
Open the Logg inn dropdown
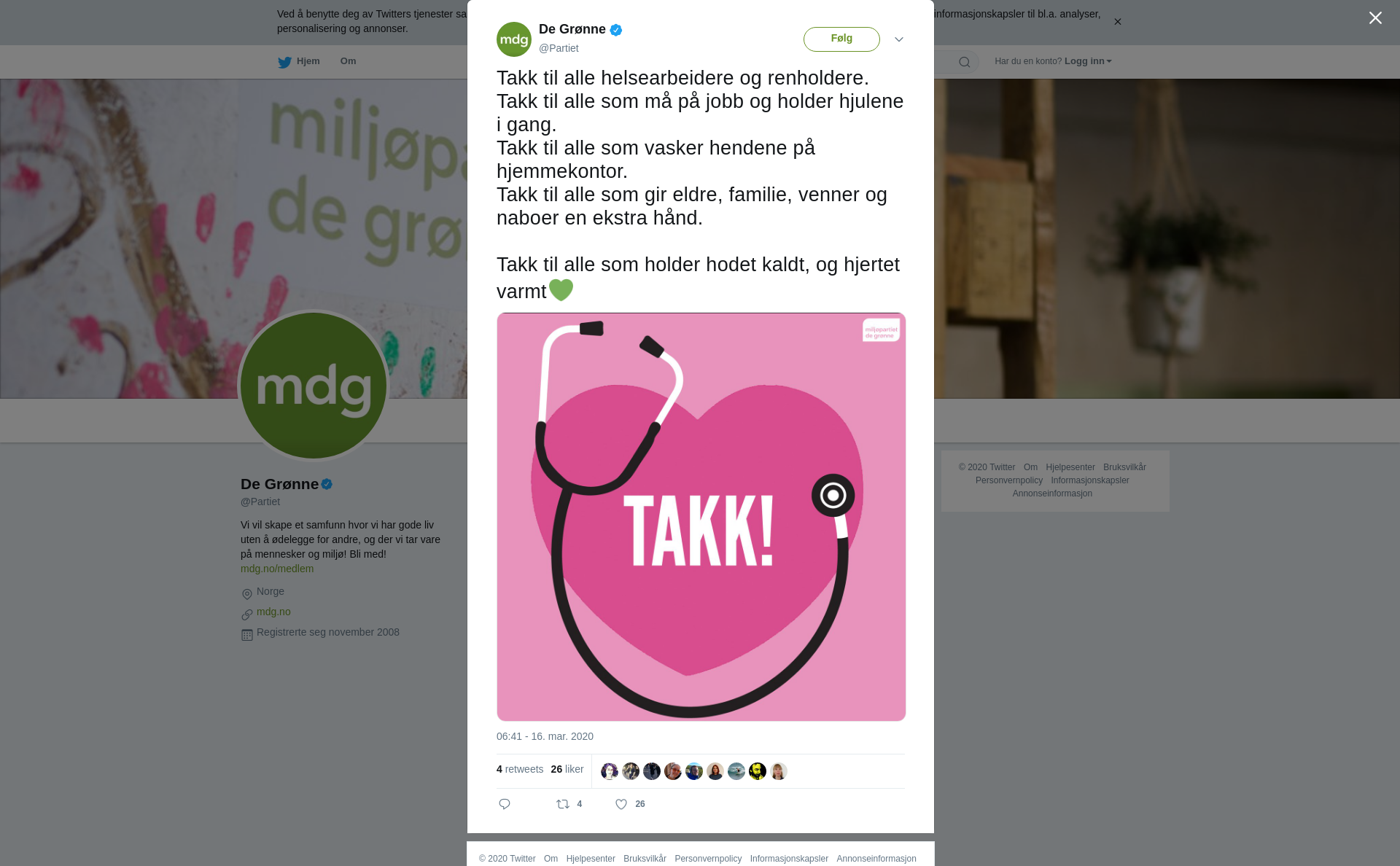coord(1087,61)
